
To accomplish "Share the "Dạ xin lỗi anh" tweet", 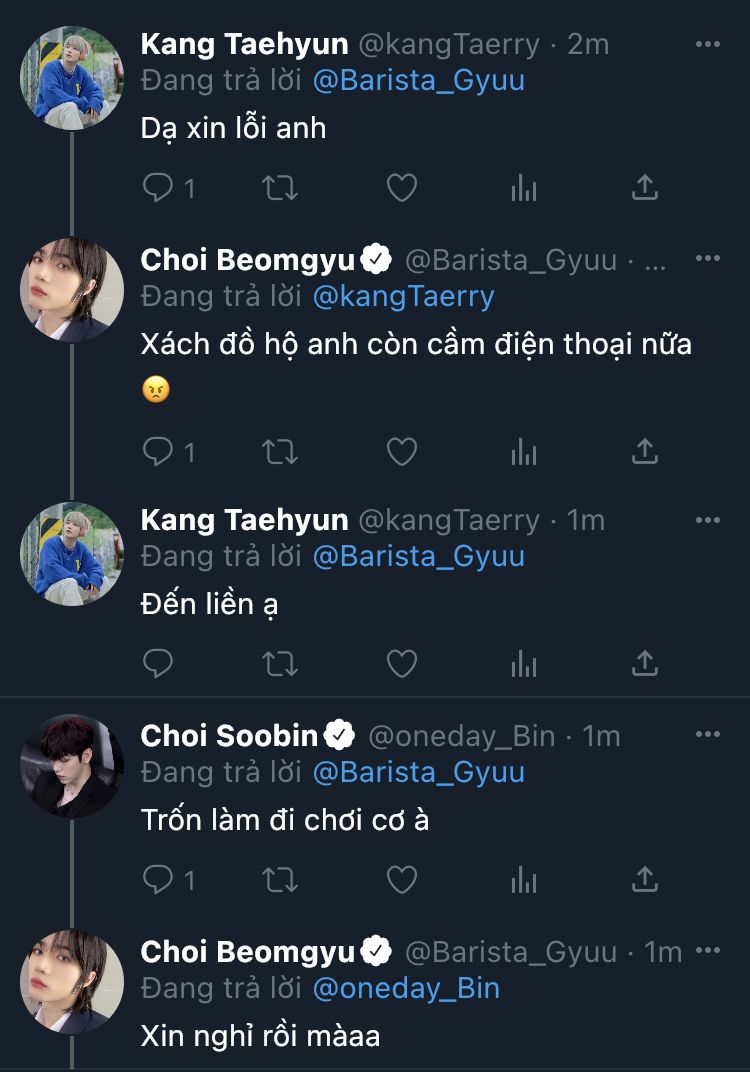I will point(645,188).
